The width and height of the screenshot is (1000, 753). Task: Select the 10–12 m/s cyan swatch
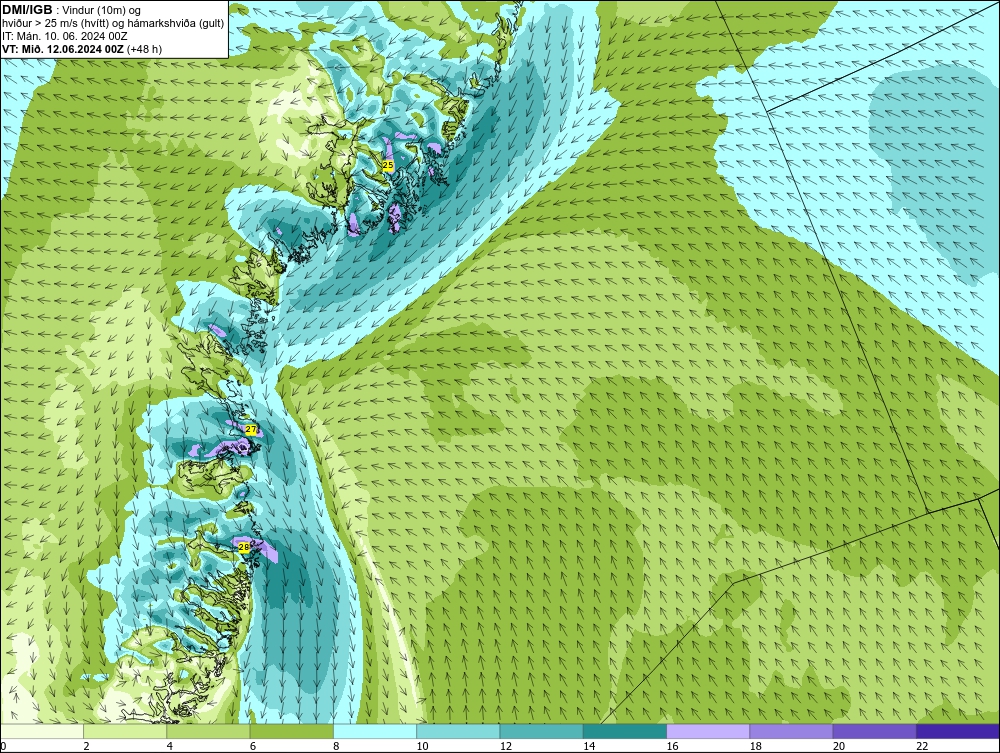[458, 731]
